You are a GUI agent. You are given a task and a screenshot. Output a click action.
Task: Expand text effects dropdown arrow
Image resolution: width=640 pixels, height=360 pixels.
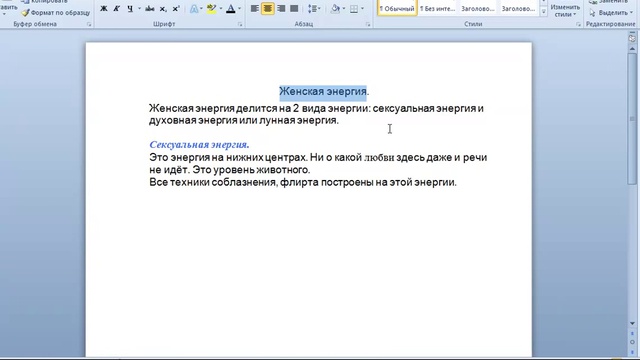(201, 9)
